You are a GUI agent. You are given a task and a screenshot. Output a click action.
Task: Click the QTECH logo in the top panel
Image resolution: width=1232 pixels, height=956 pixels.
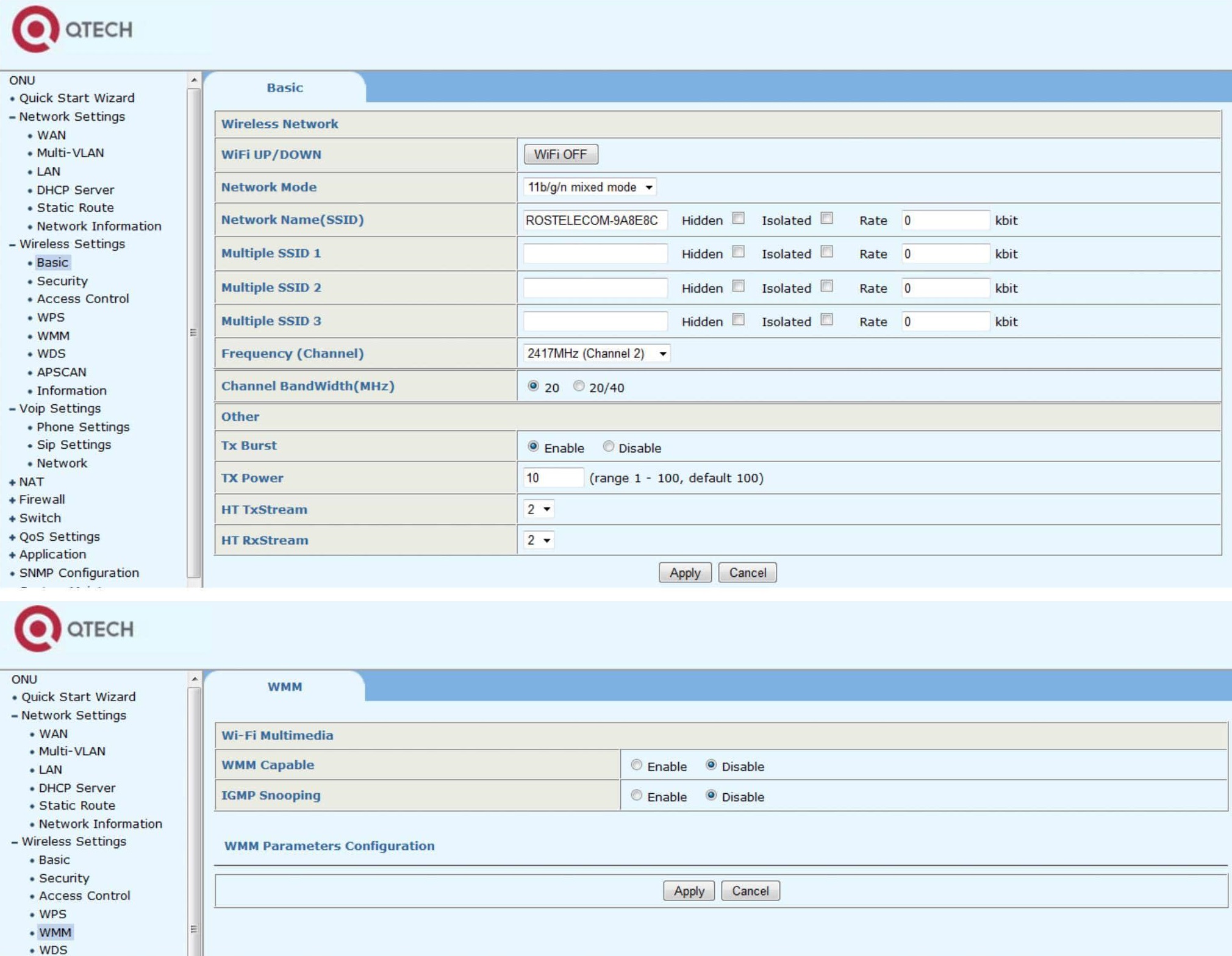coord(72,29)
